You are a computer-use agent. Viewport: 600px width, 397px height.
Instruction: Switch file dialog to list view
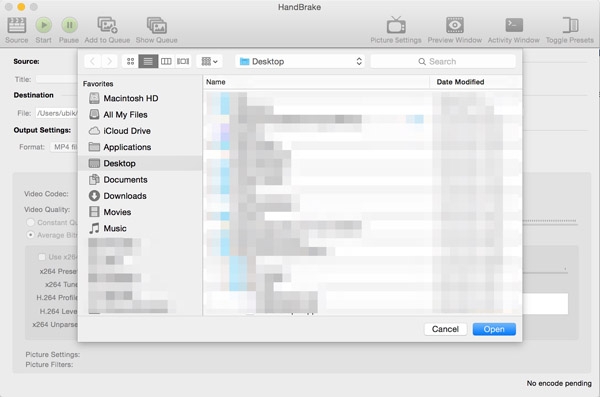tap(148, 61)
